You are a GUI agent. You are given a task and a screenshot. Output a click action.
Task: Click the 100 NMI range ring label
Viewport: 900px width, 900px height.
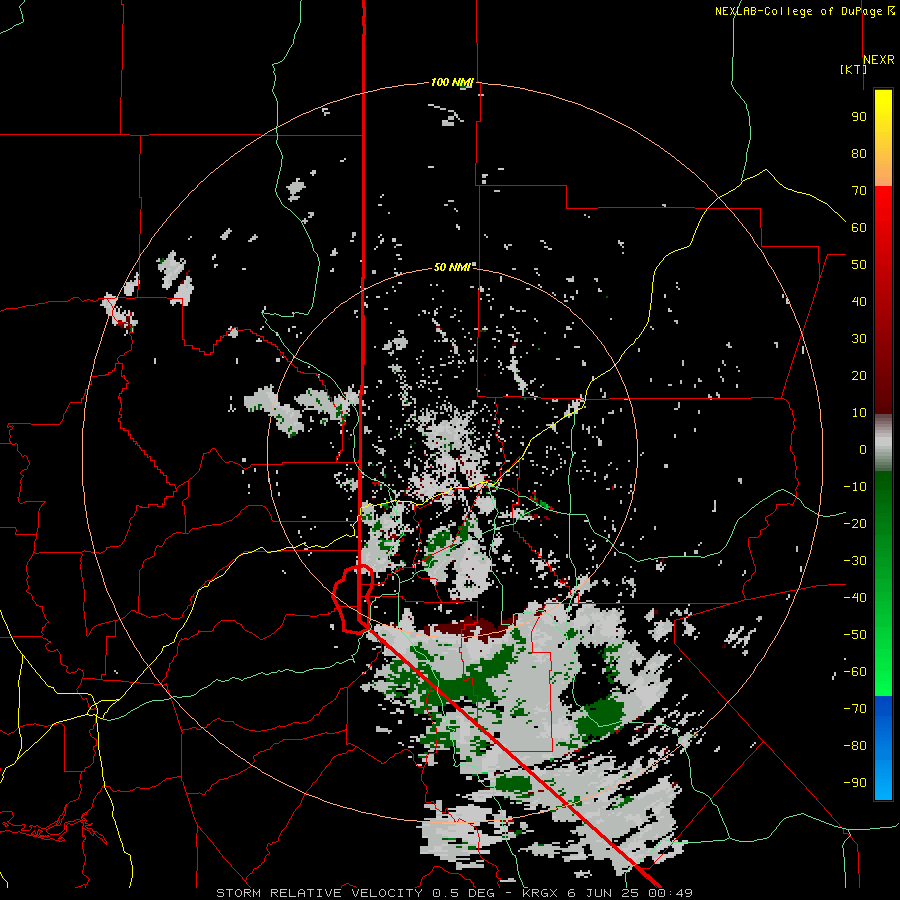pos(452,82)
